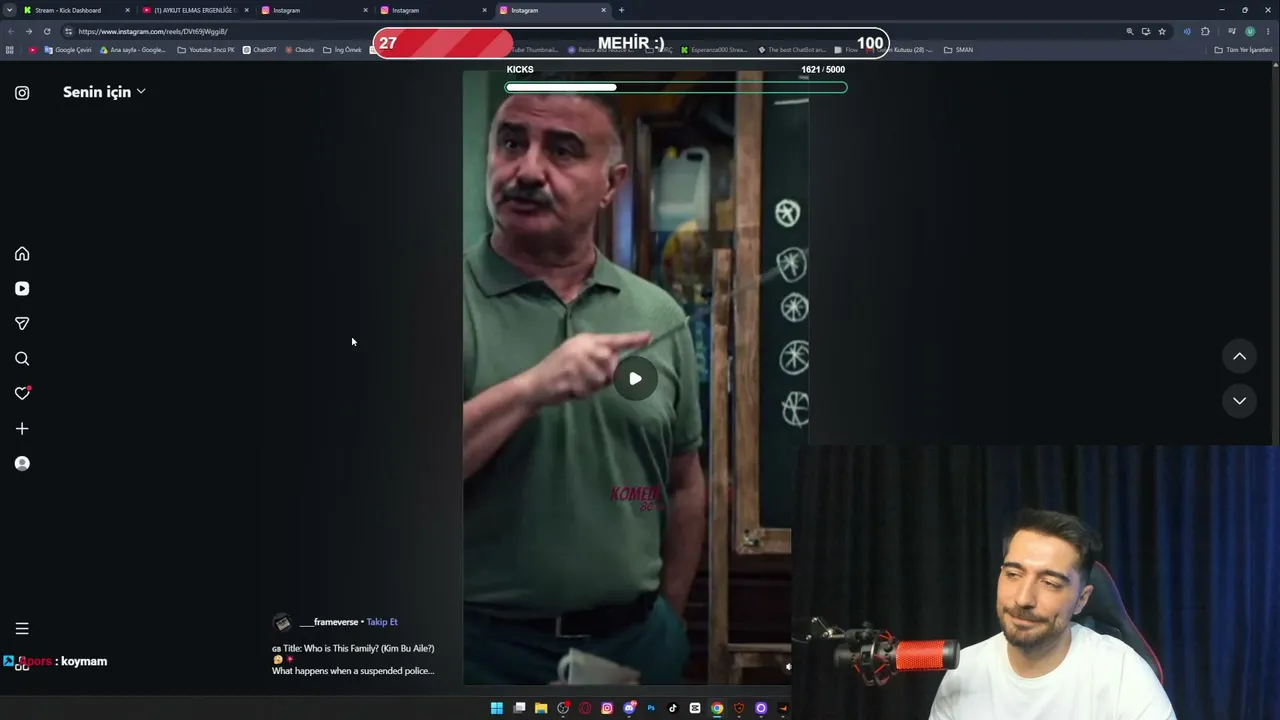
Task: Open Instagram app from taskbar
Action: 607,708
